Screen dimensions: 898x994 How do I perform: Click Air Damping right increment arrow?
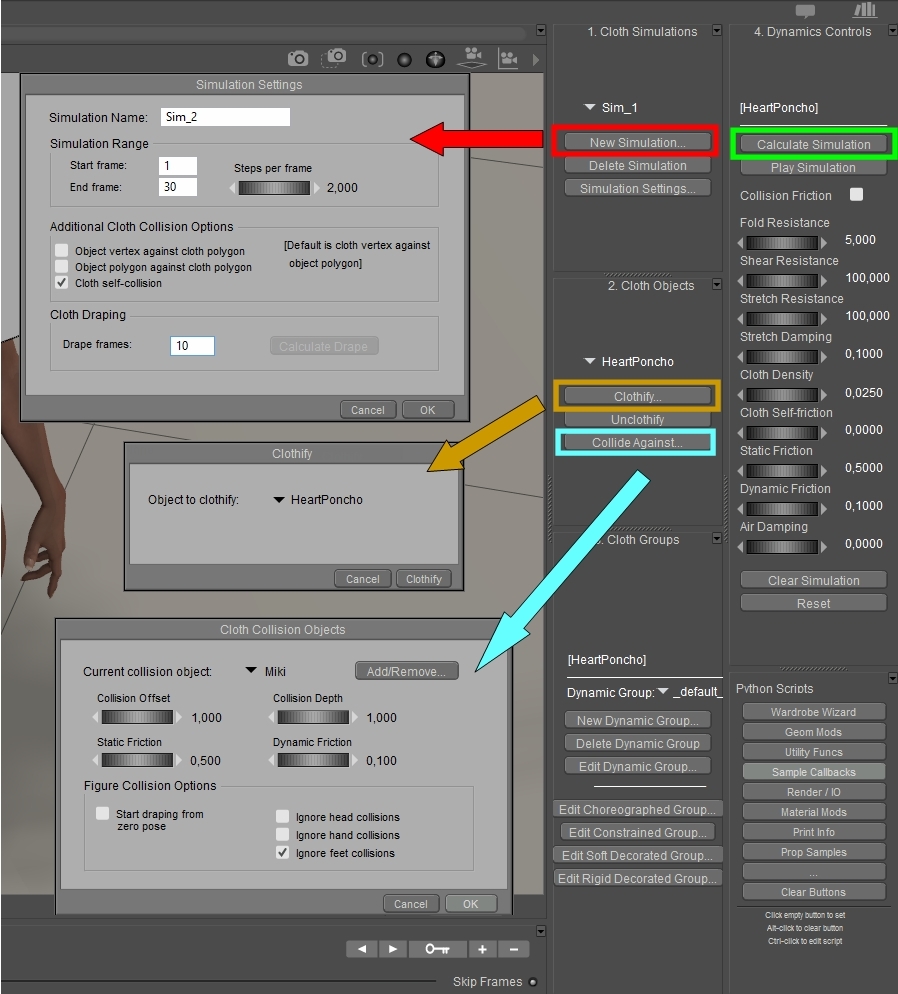(824, 547)
